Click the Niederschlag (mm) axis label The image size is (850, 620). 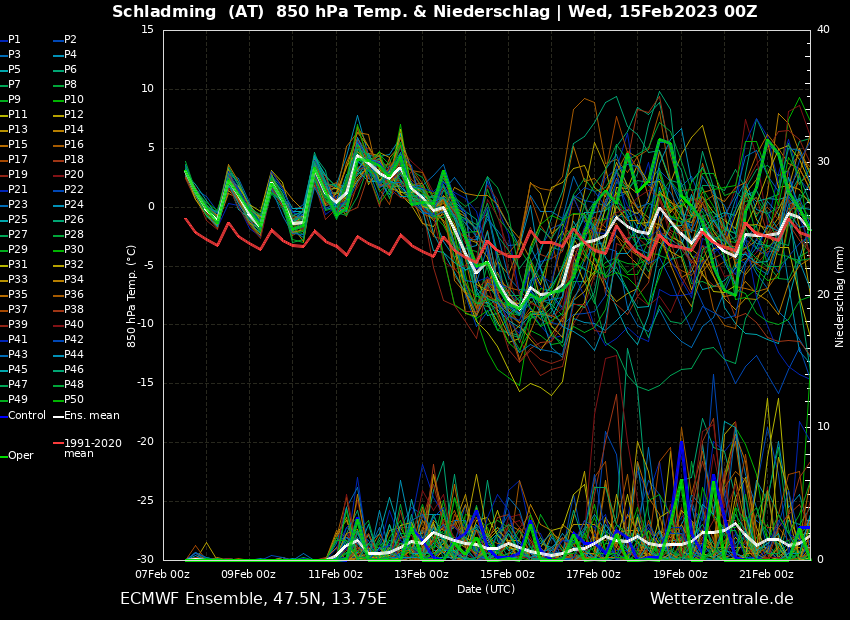pyautogui.click(x=840, y=296)
